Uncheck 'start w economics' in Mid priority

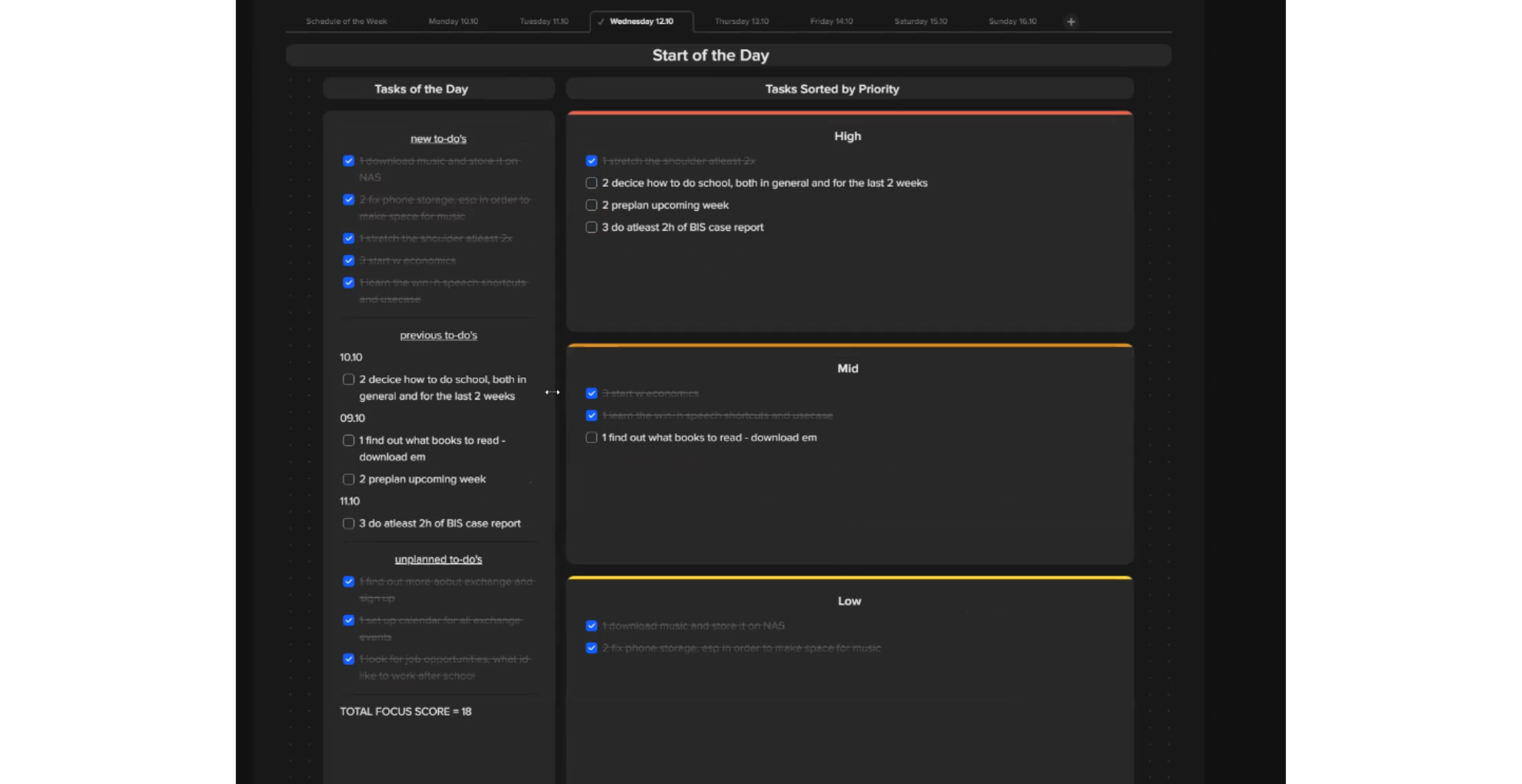pyautogui.click(x=591, y=394)
